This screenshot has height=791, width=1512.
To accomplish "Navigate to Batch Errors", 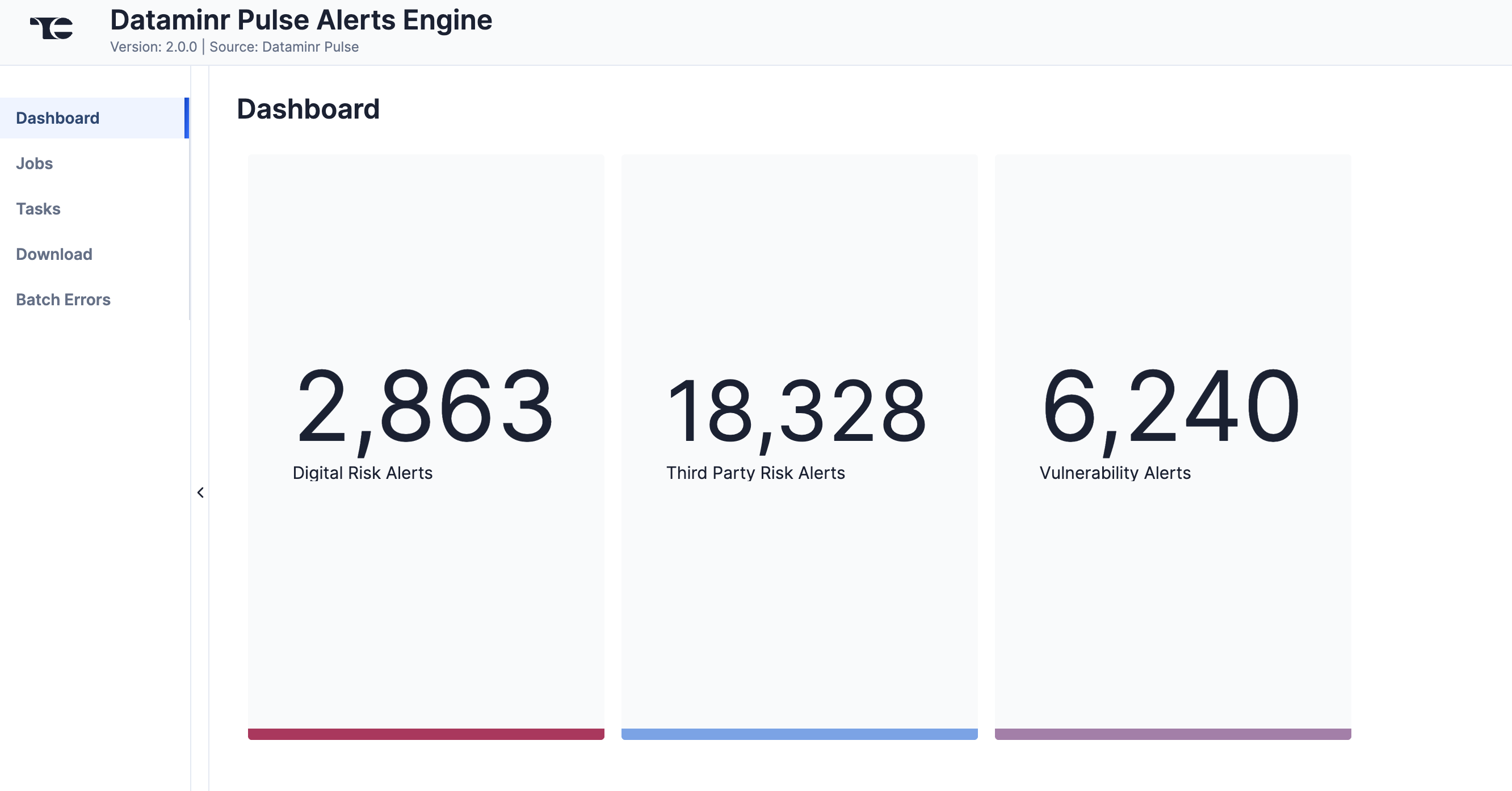I will point(63,299).
